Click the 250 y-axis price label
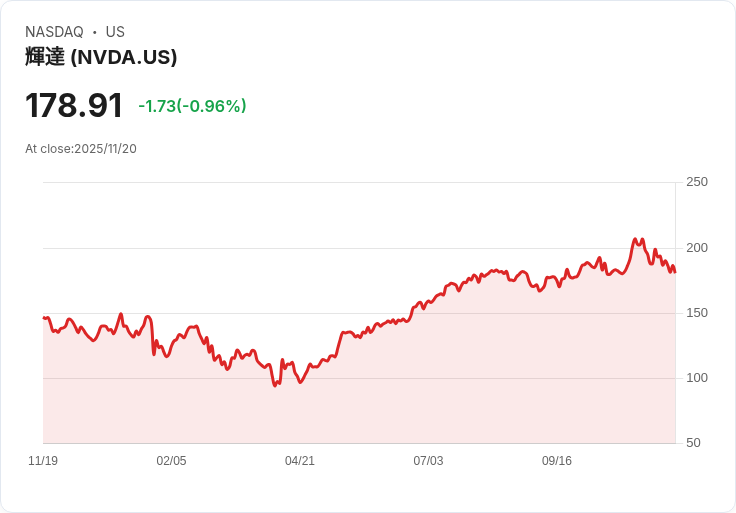Image resolution: width=736 pixels, height=513 pixels. pos(697,182)
